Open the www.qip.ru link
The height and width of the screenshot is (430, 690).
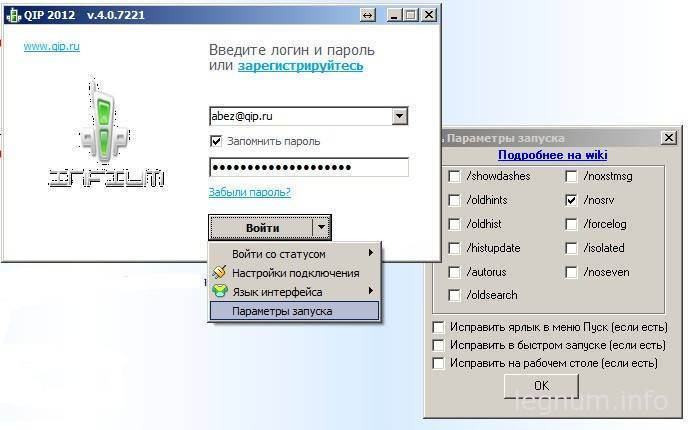click(51, 46)
